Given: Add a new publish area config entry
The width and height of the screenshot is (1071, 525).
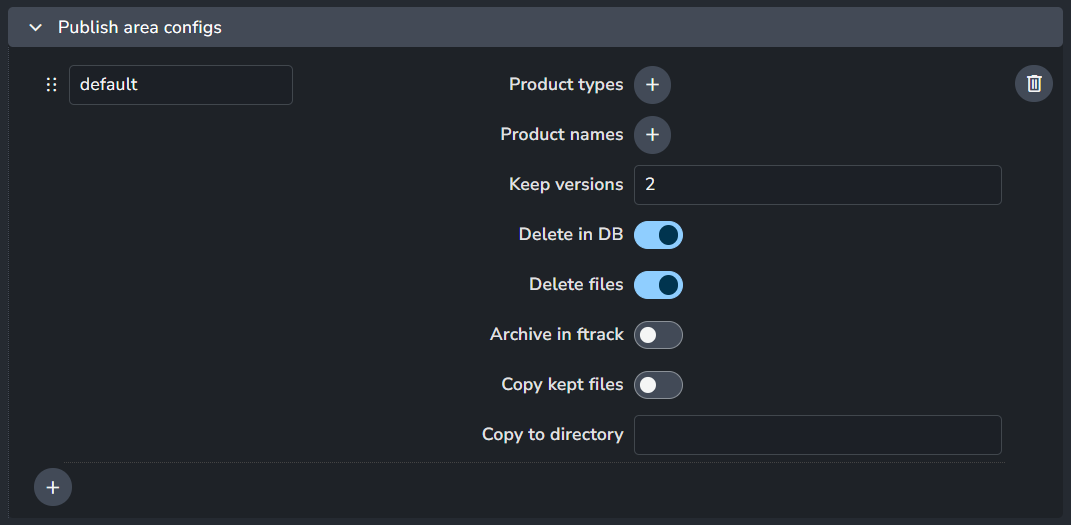Looking at the screenshot, I should (53, 487).
